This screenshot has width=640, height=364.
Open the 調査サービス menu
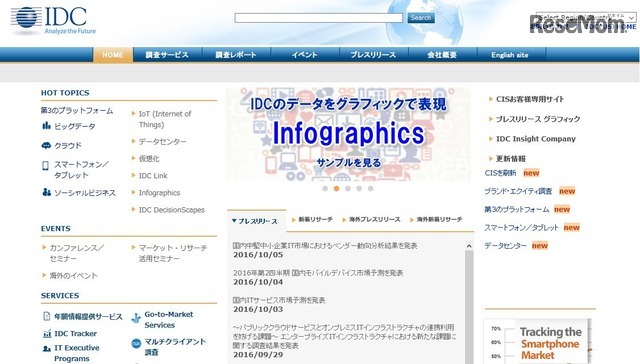[167, 55]
